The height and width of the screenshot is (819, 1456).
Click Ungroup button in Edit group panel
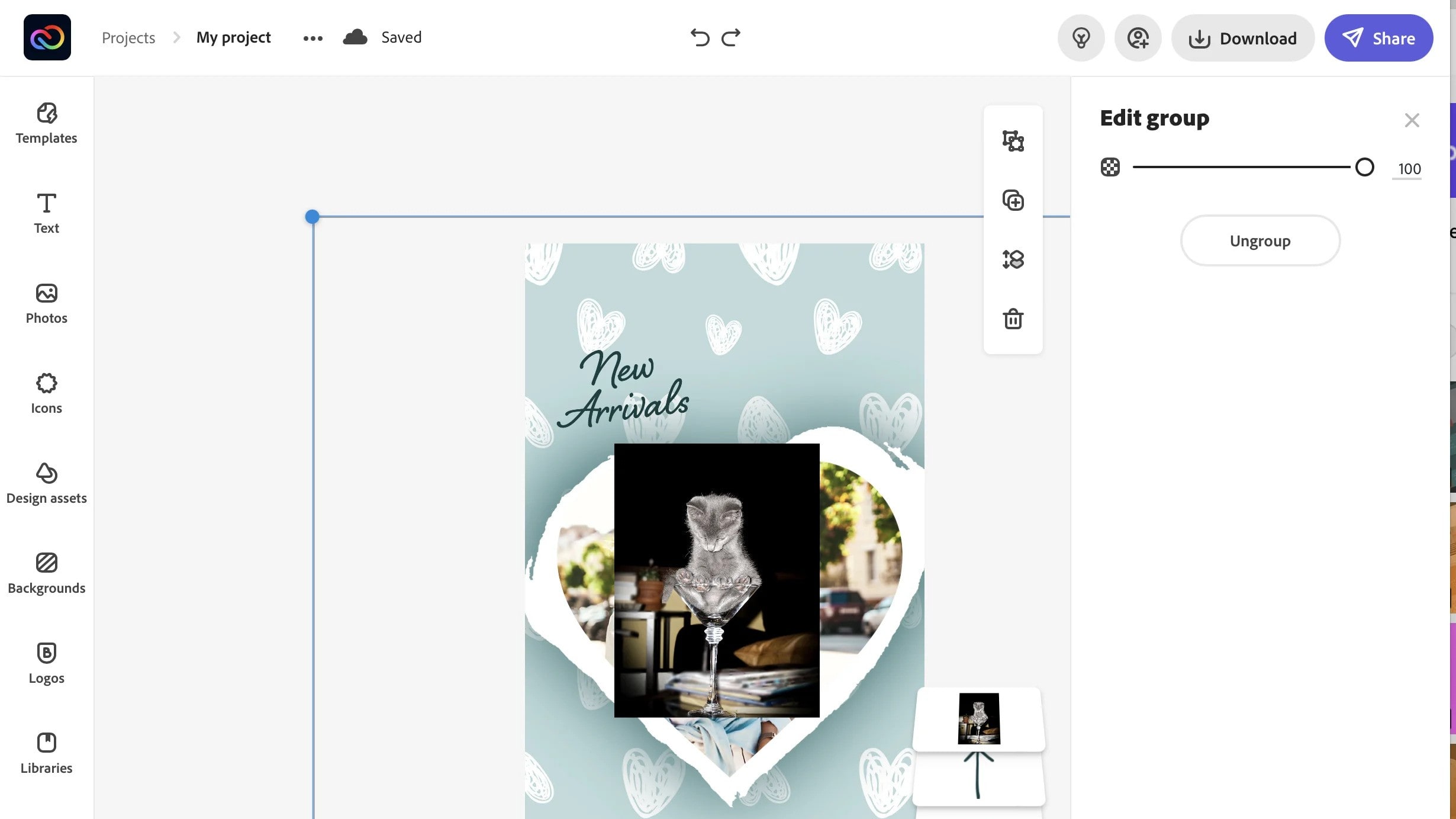click(1260, 239)
